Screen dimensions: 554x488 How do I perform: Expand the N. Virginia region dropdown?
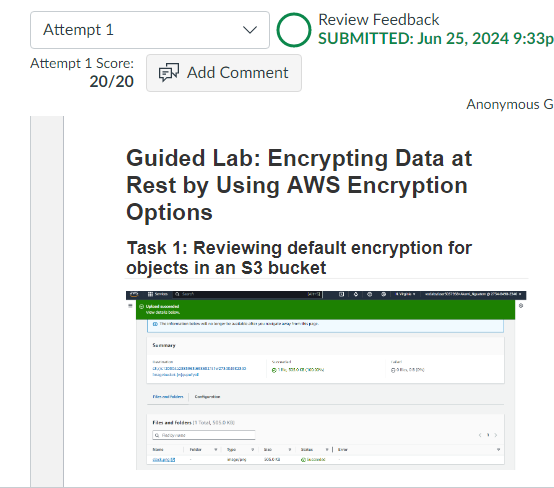(x=405, y=294)
